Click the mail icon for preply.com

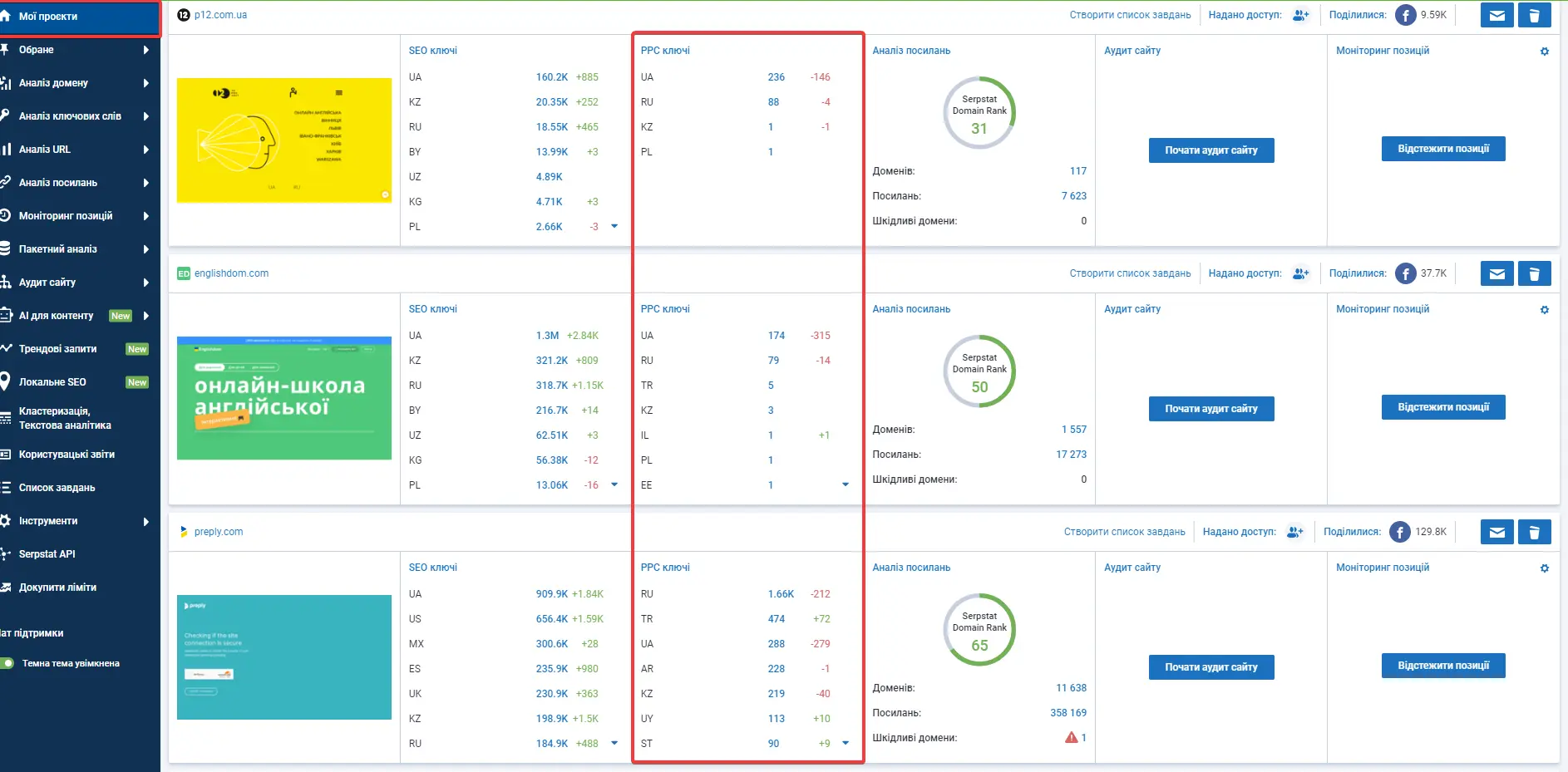1497,532
